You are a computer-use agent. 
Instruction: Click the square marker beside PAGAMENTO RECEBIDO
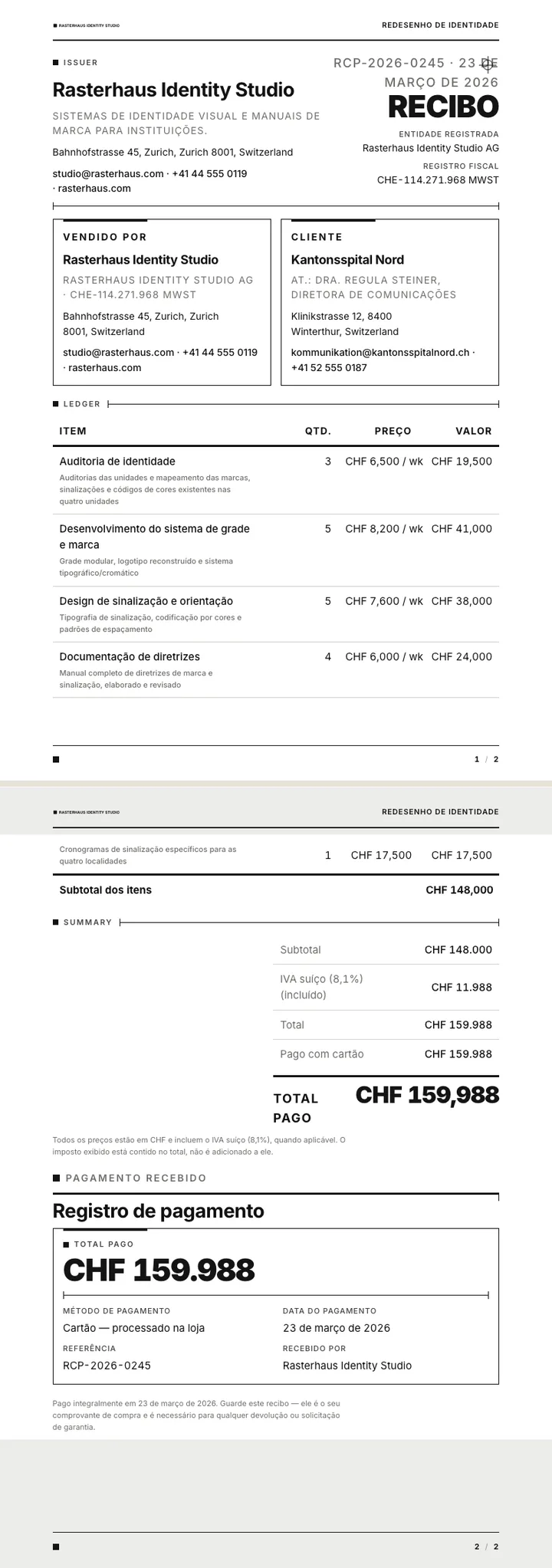coord(56,1178)
